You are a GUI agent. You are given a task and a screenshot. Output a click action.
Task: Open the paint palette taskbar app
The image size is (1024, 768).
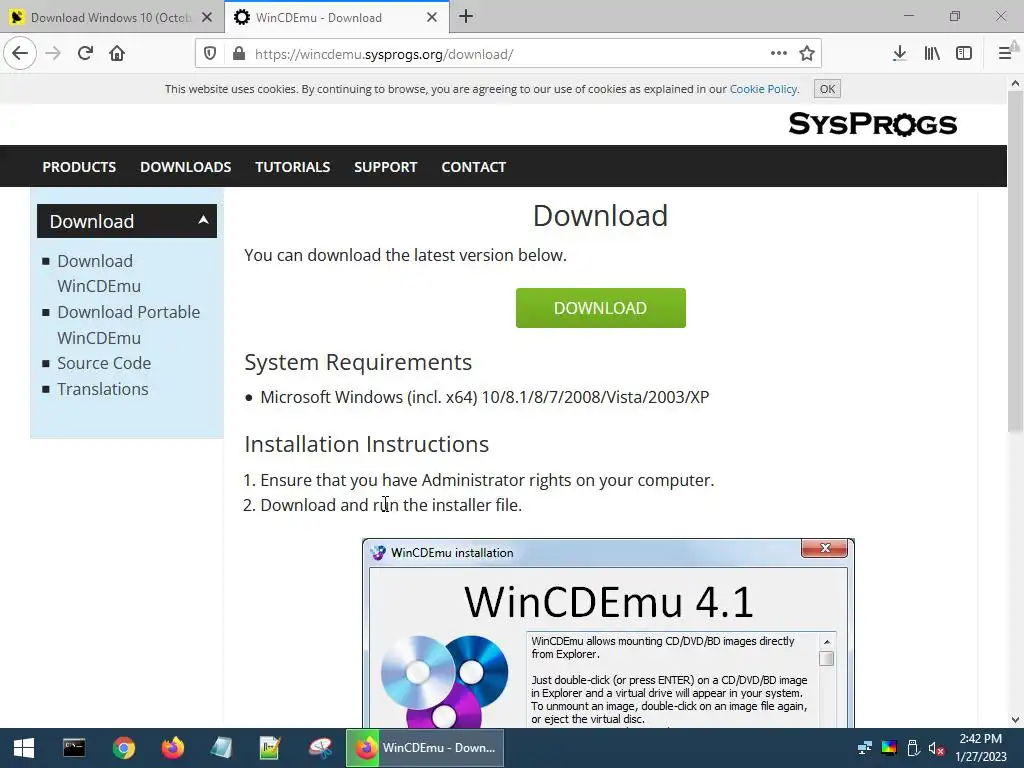pyautogui.click(x=320, y=748)
